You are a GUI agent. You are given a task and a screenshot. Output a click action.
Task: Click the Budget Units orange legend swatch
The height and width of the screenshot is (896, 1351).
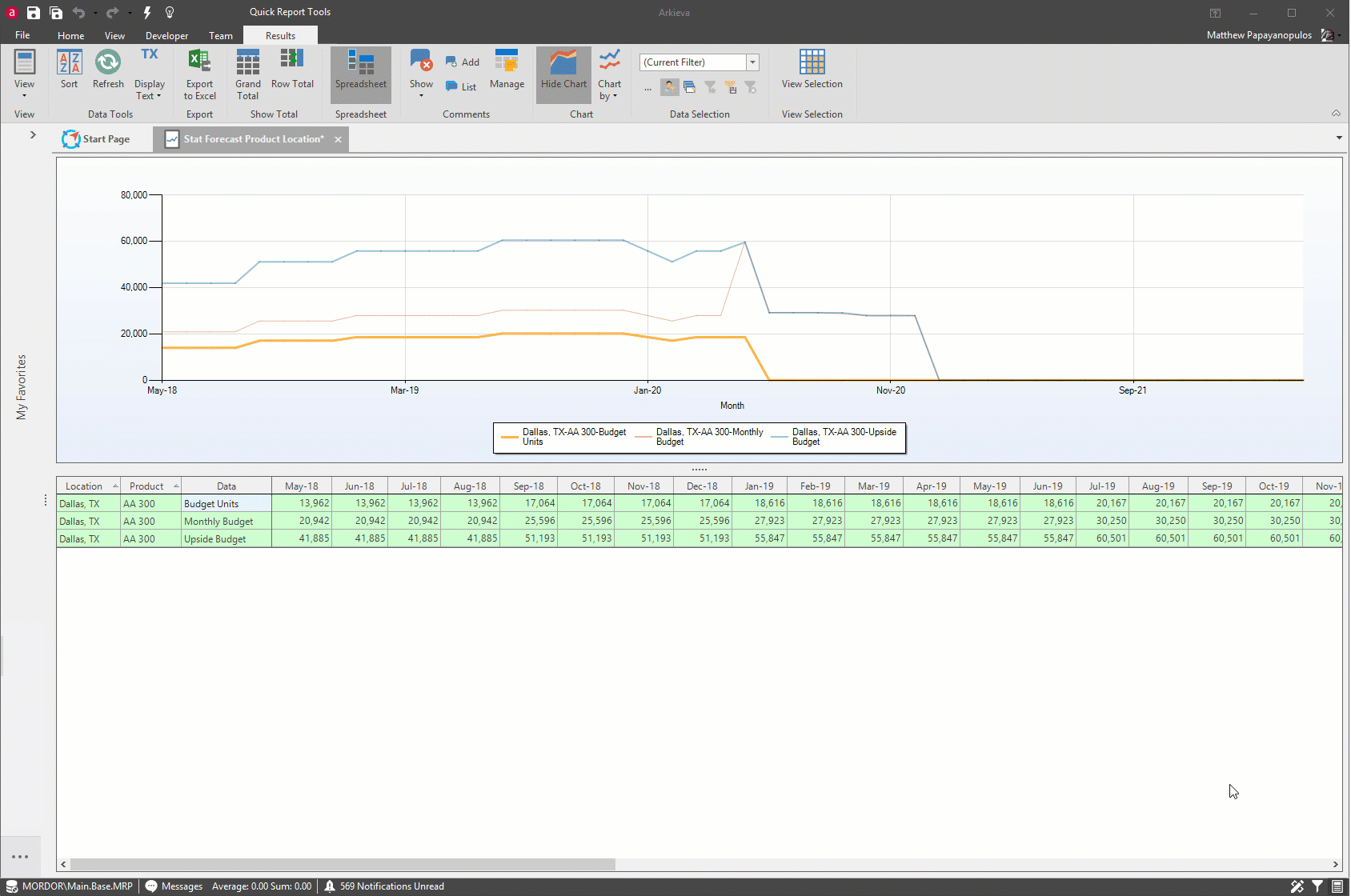coord(509,437)
